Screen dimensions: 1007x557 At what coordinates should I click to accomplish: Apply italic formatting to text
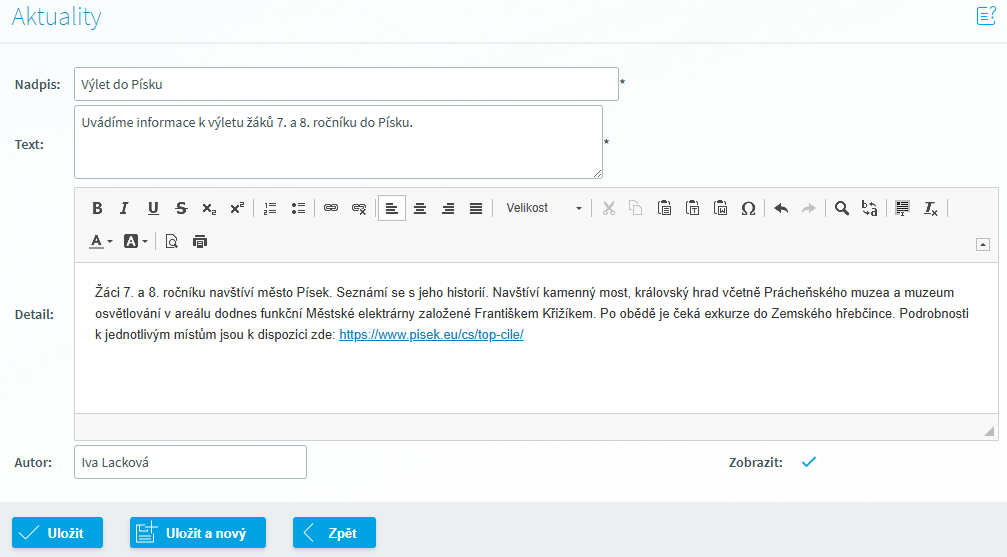click(125, 208)
